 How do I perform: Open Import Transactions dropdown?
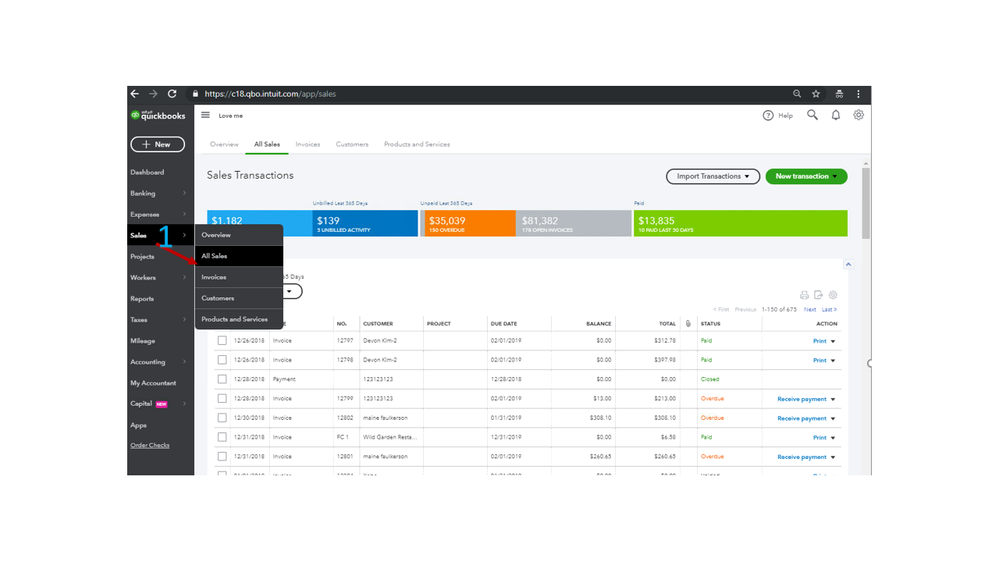pyautogui.click(x=713, y=177)
